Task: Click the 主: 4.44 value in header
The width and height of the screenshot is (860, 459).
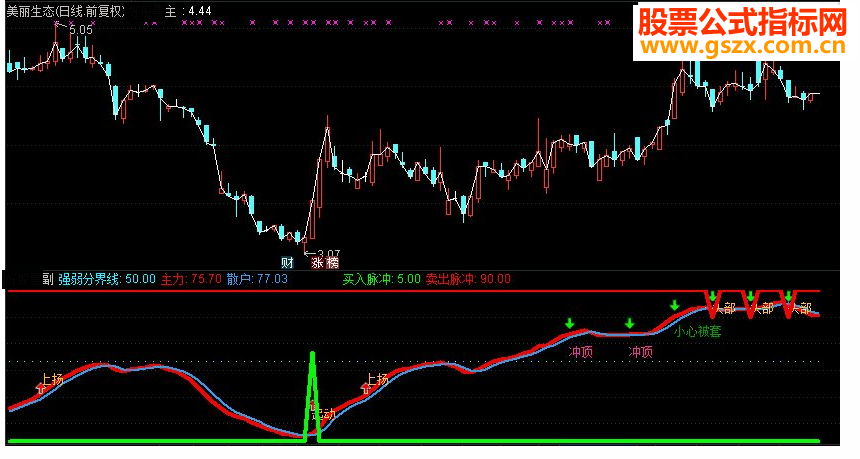Action: coord(188,11)
